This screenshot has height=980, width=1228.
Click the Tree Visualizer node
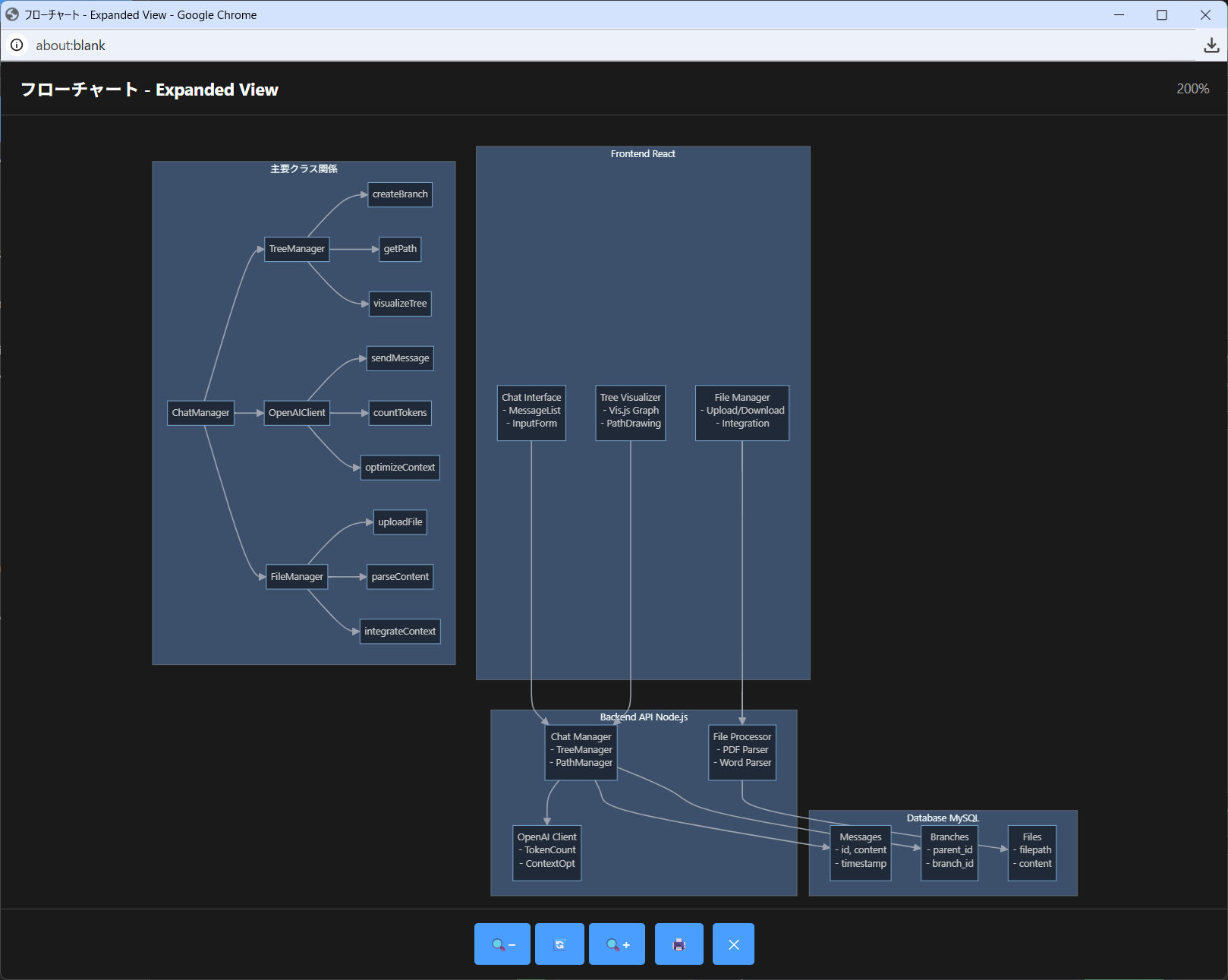631,412
